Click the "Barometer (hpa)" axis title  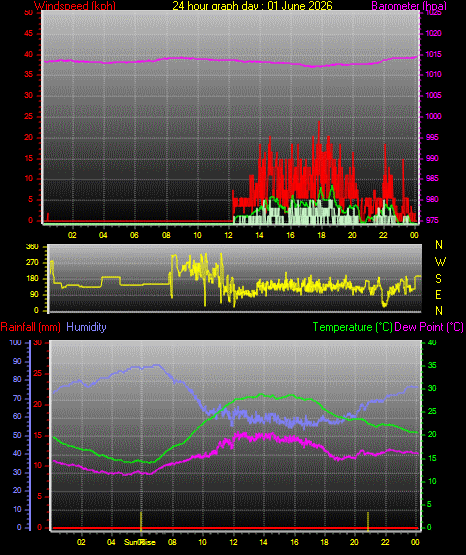[409, 6]
